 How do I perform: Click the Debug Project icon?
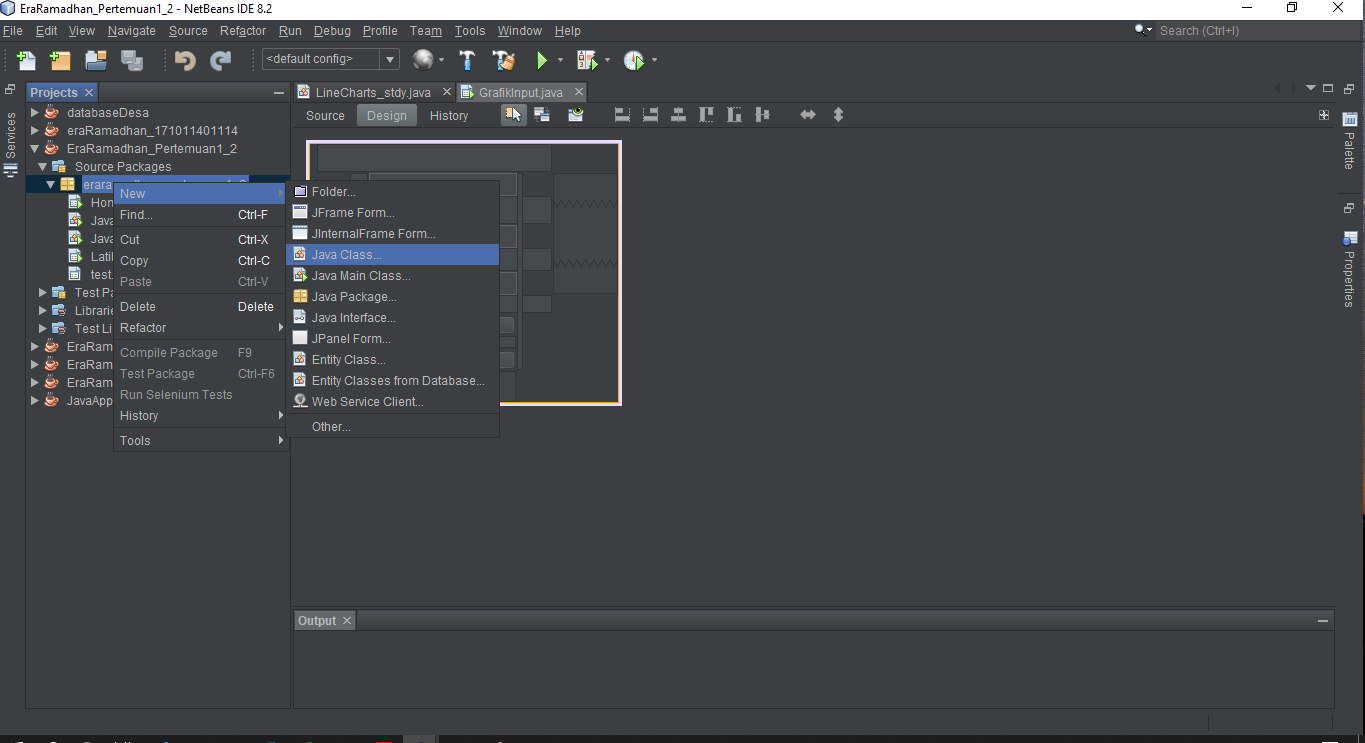[586, 60]
